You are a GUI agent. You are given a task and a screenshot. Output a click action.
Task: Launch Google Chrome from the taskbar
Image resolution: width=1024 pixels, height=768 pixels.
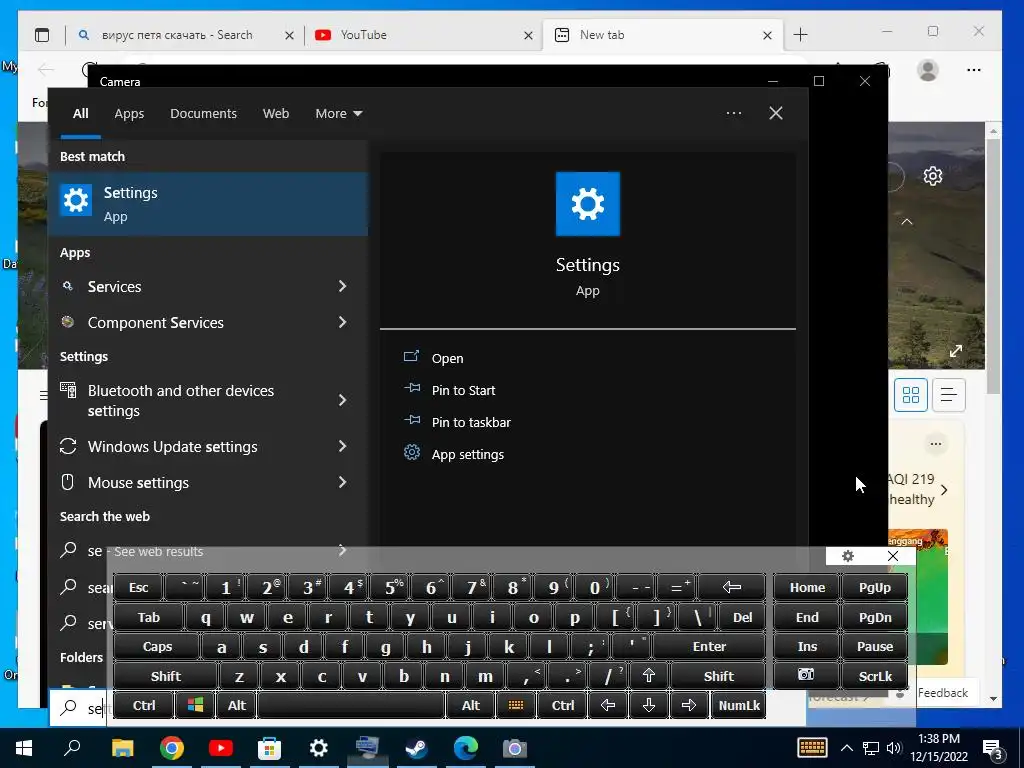pos(172,748)
